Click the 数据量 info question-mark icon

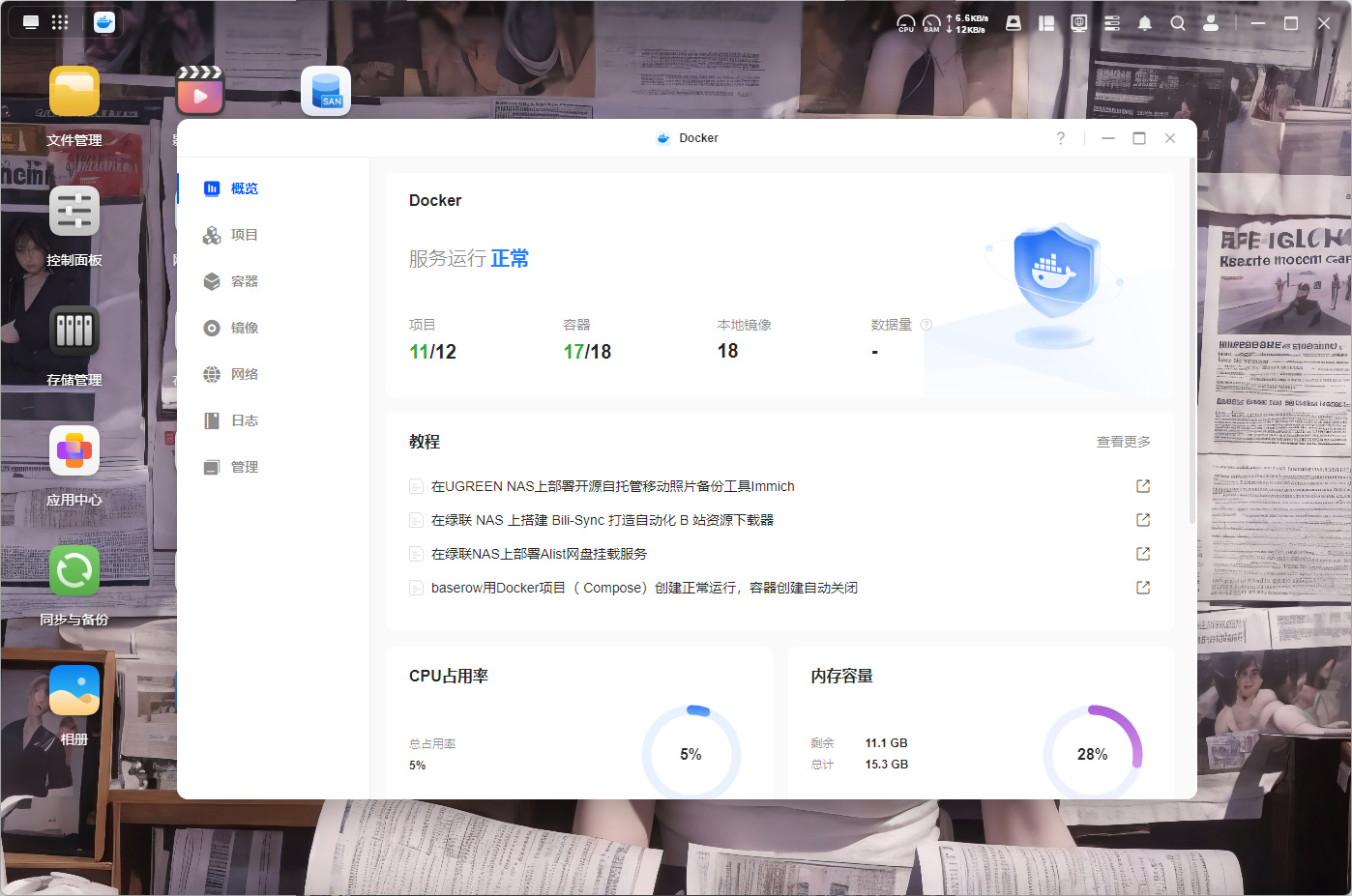pyautogui.click(x=926, y=325)
